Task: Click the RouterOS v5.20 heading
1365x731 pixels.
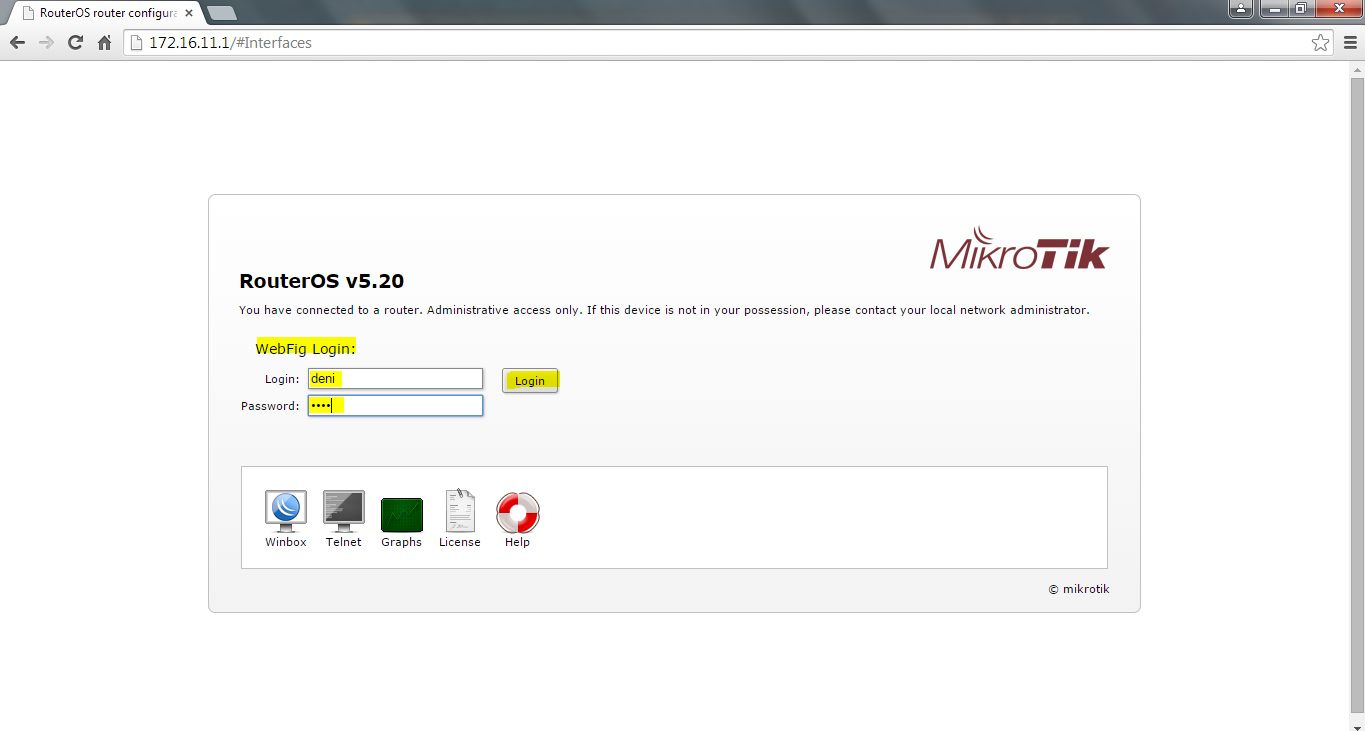Action: (x=322, y=281)
